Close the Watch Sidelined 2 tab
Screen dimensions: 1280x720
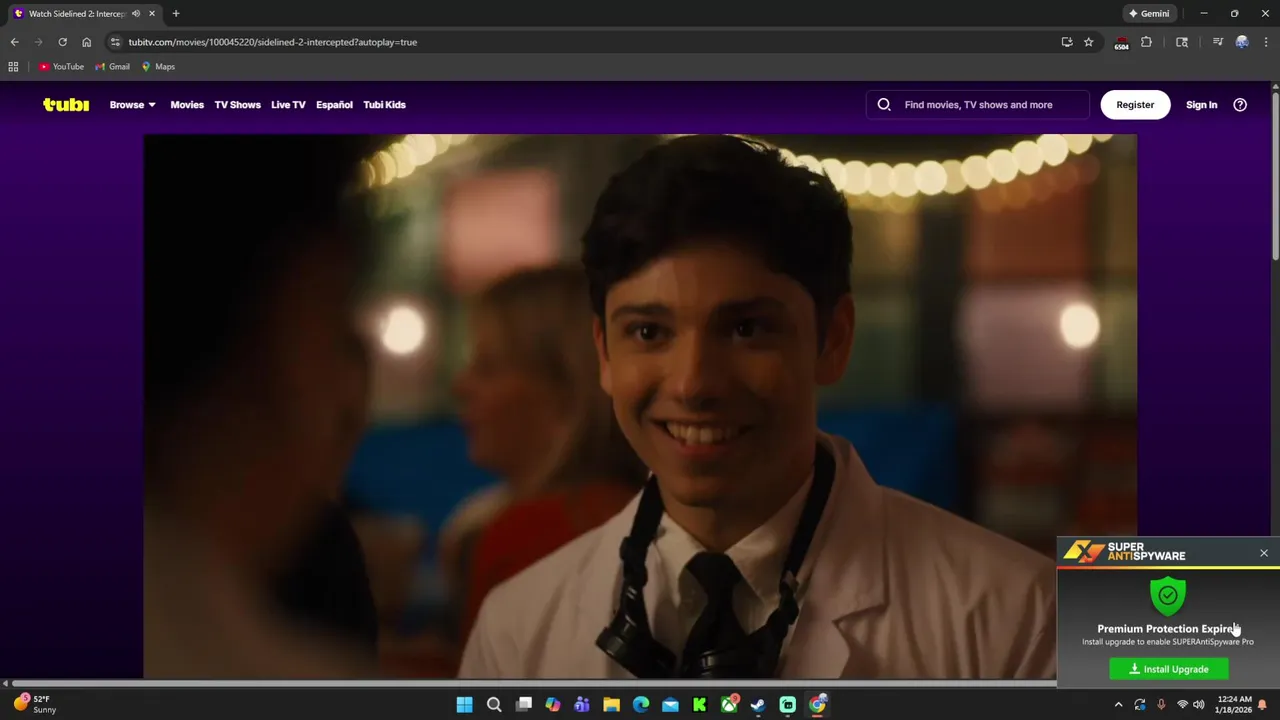coord(152,13)
